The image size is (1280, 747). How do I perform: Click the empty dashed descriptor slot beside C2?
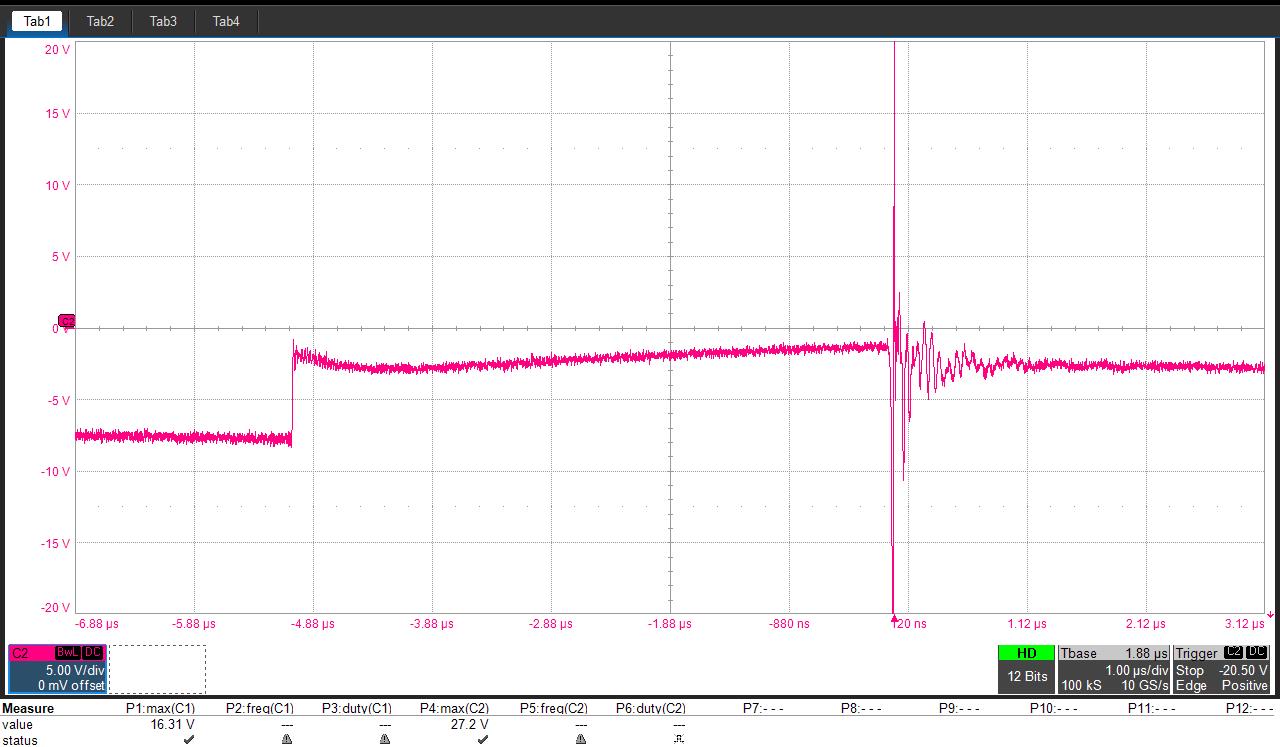click(x=157, y=669)
